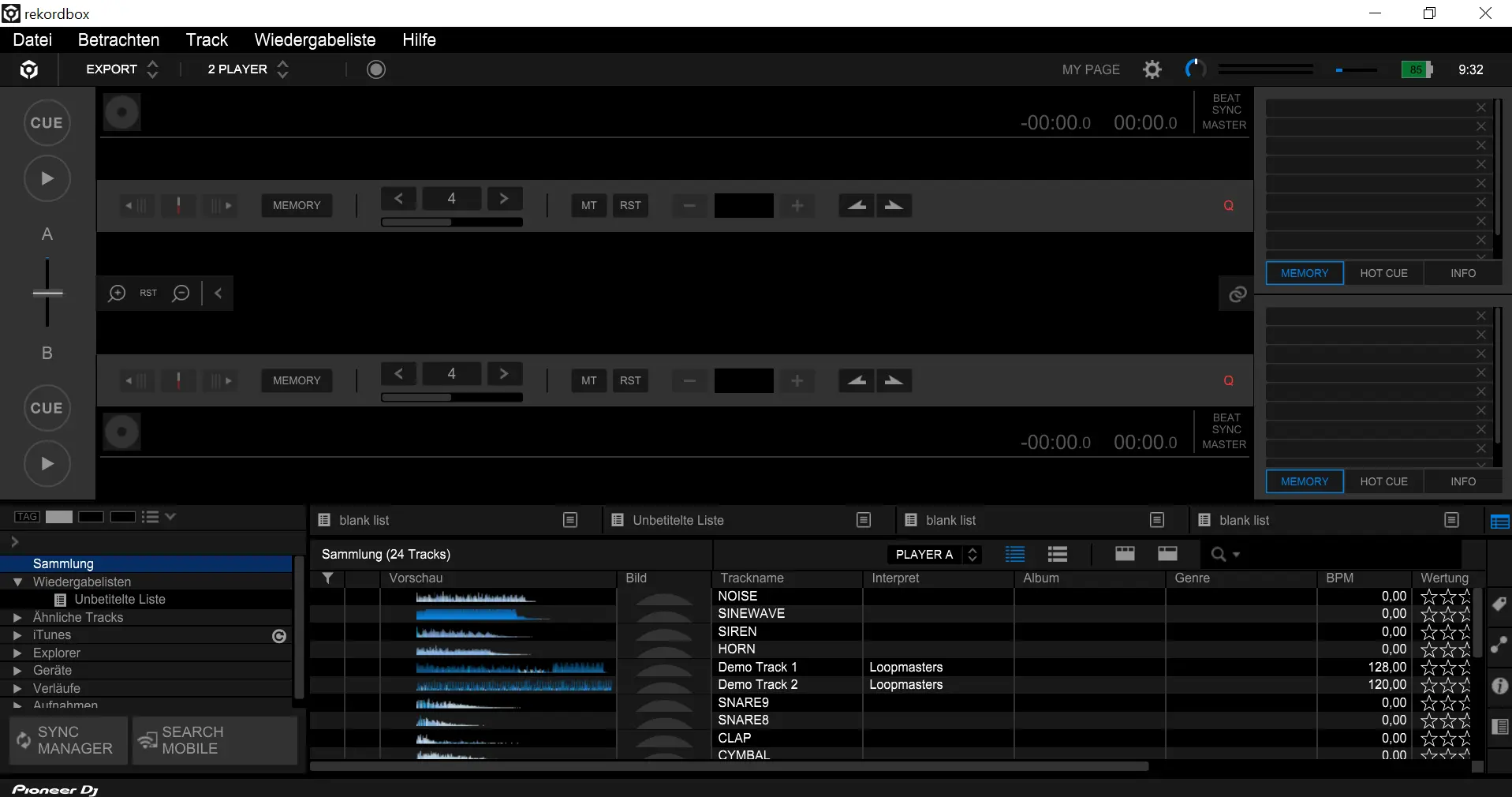Image resolution: width=1512 pixels, height=797 pixels.
Task: Click the record button in top toolbar
Action: (376, 69)
